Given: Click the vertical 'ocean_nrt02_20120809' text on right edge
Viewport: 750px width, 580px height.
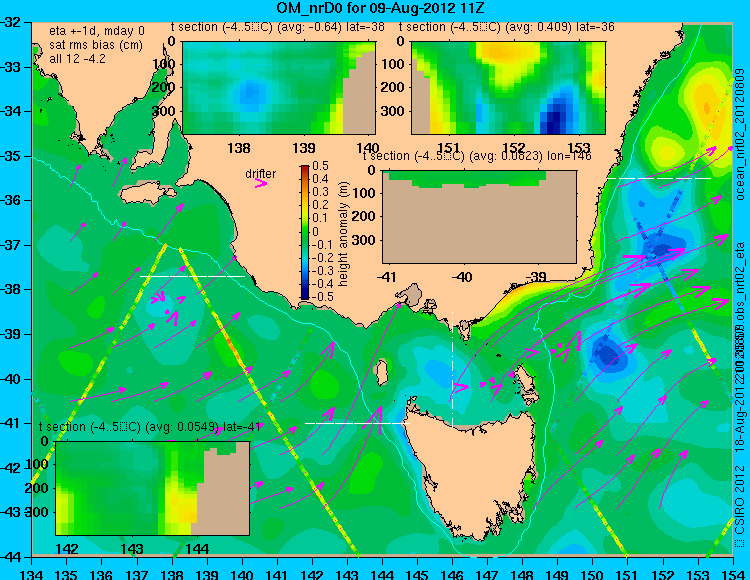Looking at the screenshot, I should point(740,135).
